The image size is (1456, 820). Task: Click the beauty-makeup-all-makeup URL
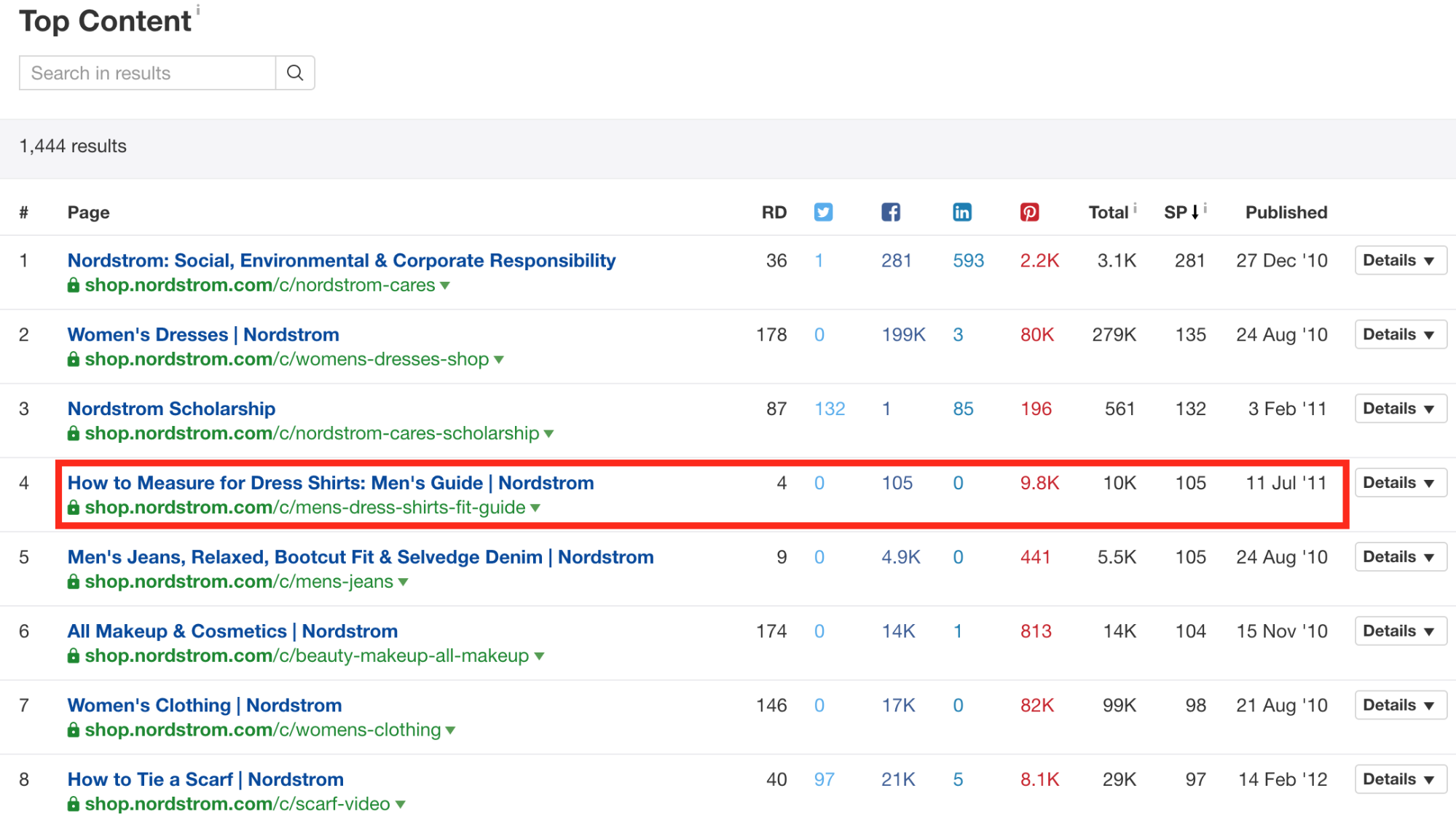coord(307,655)
